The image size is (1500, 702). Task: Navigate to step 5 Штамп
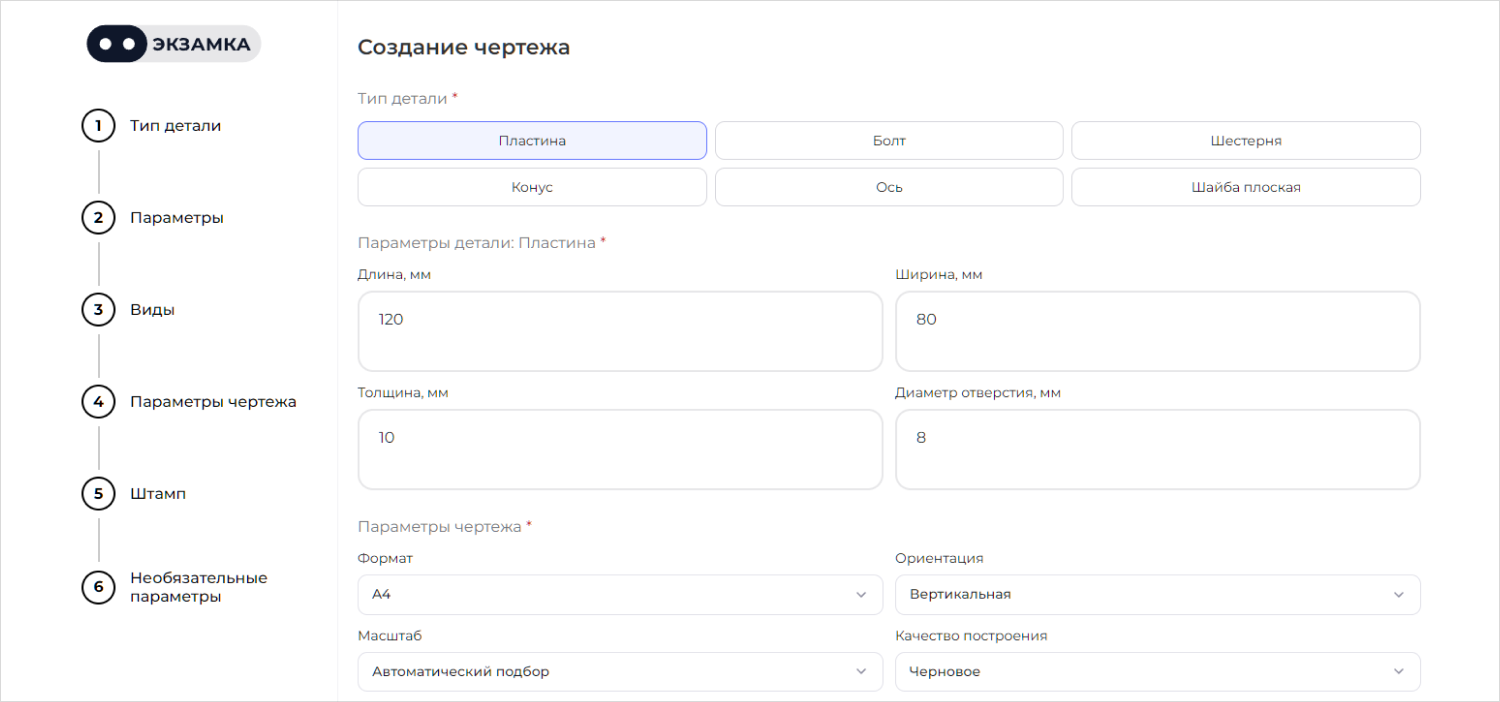(x=157, y=494)
